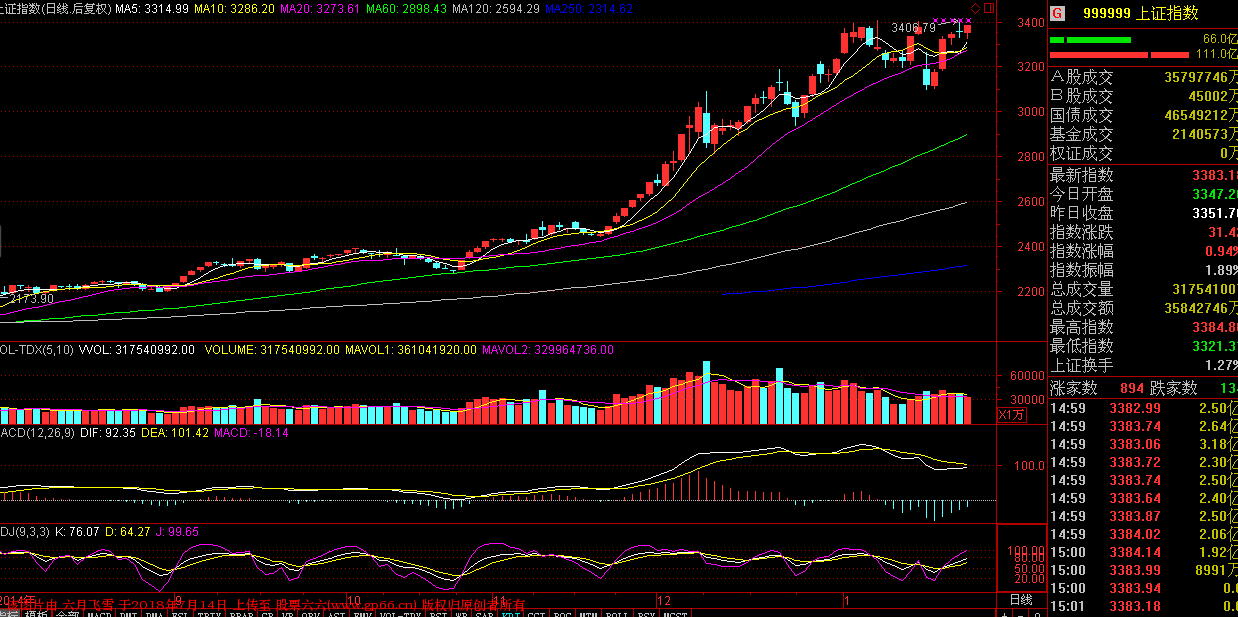Select the 15:01 tick trade row

[1142, 606]
